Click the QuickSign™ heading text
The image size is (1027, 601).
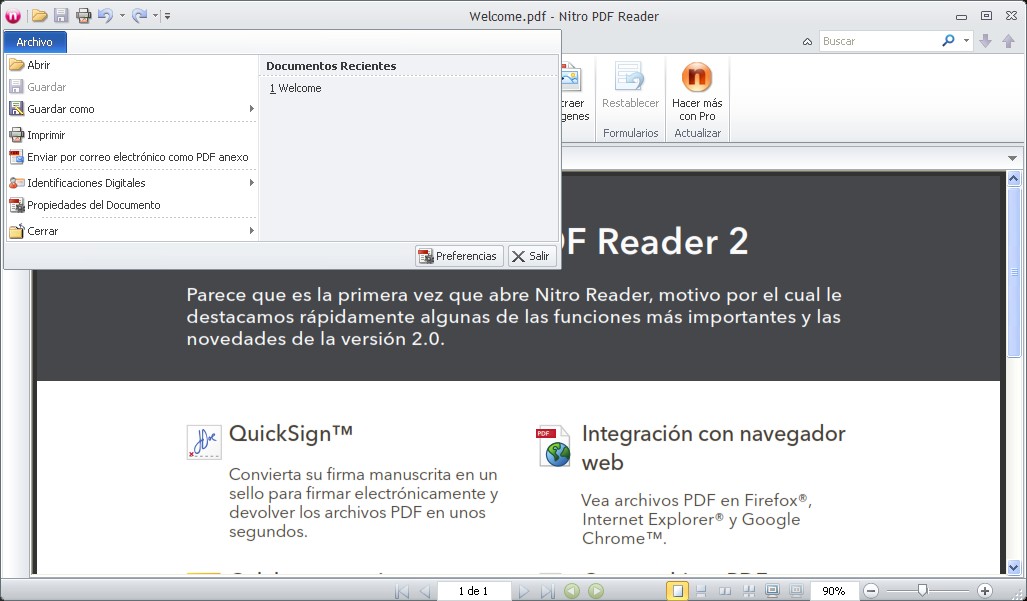click(291, 435)
